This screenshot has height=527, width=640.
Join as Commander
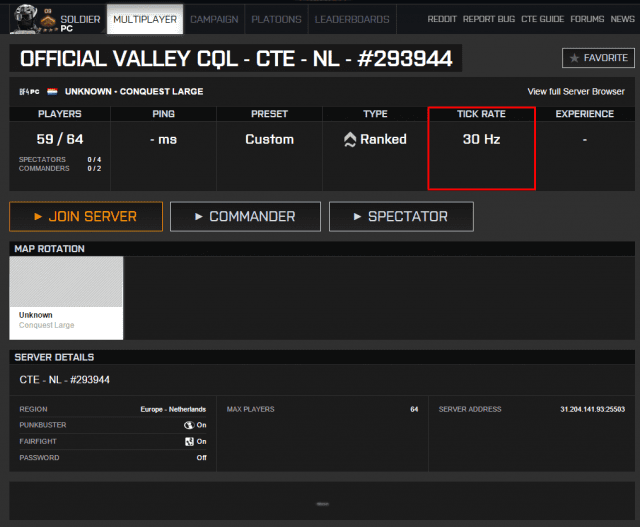click(245, 216)
